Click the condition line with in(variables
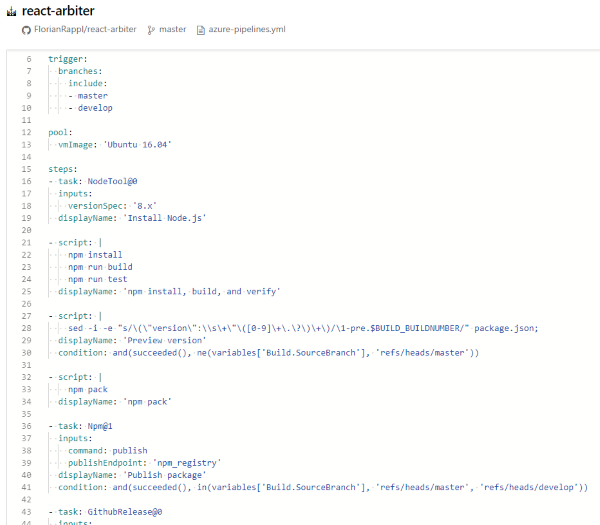 click(x=323, y=488)
